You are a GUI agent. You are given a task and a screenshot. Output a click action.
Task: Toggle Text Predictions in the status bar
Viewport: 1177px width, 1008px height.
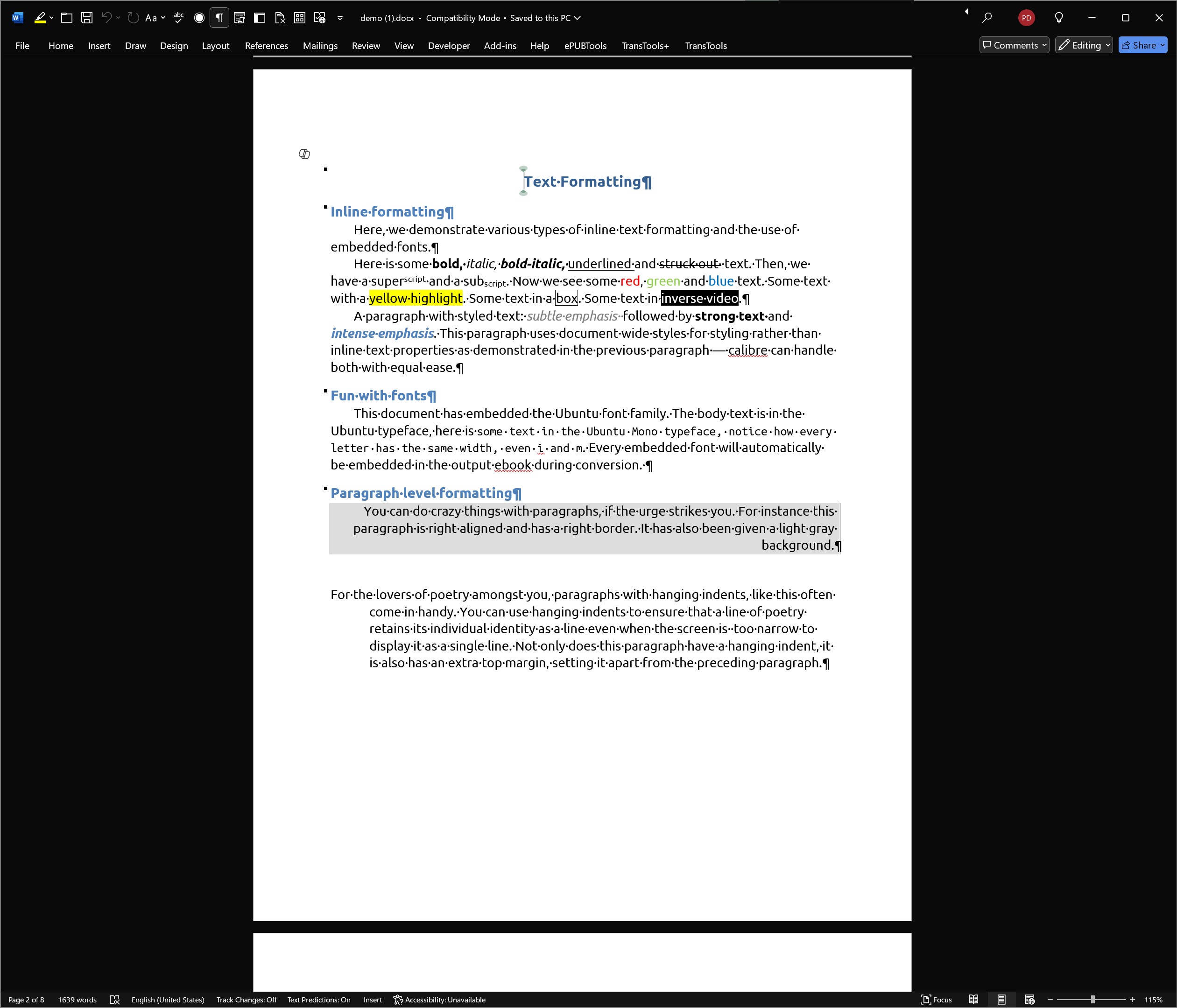point(319,1000)
